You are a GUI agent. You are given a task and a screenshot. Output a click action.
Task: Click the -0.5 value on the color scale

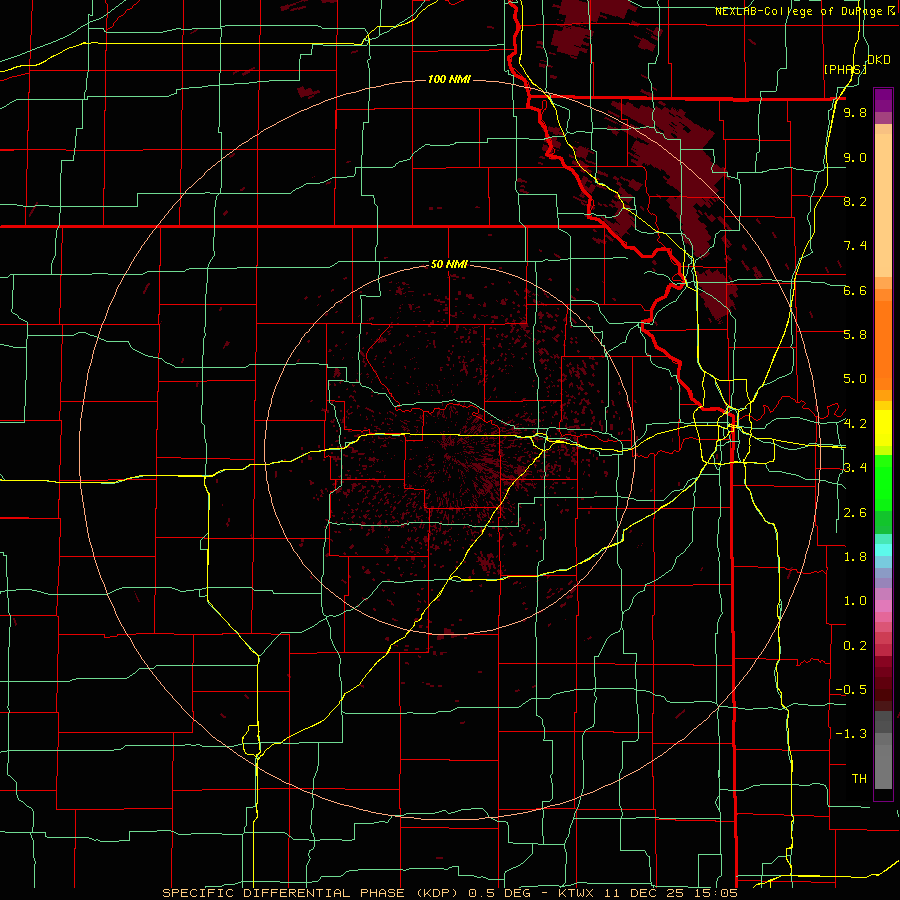851,690
